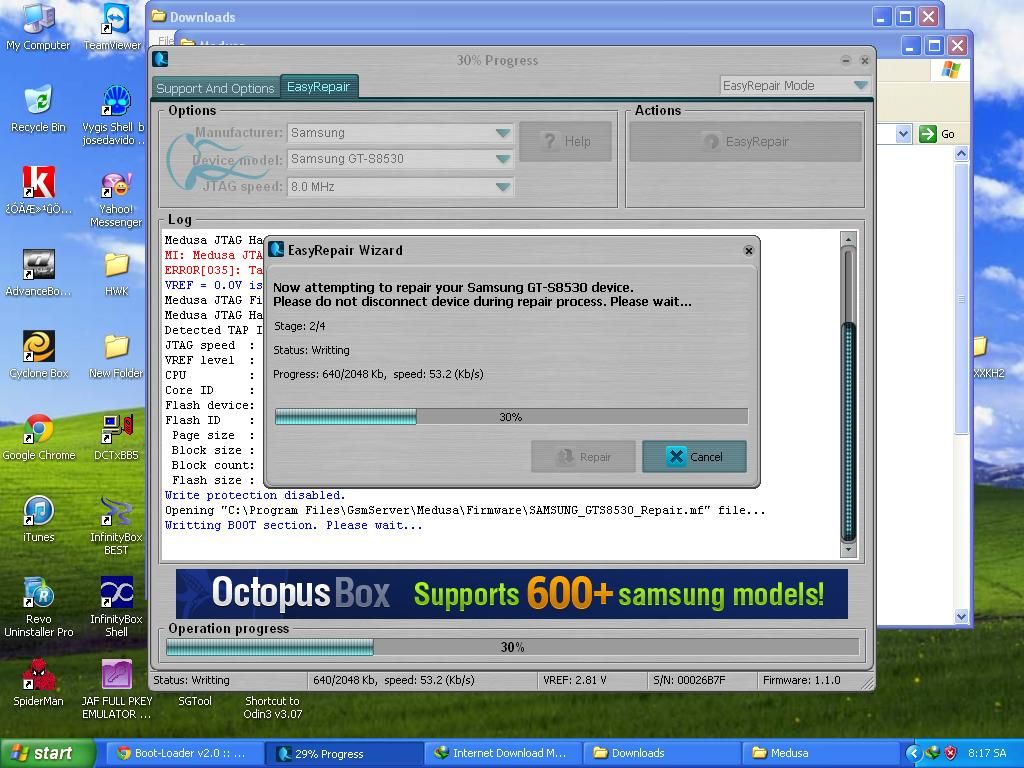Click Log scrollbar down arrow
This screenshot has height=768, width=1024.
point(848,550)
